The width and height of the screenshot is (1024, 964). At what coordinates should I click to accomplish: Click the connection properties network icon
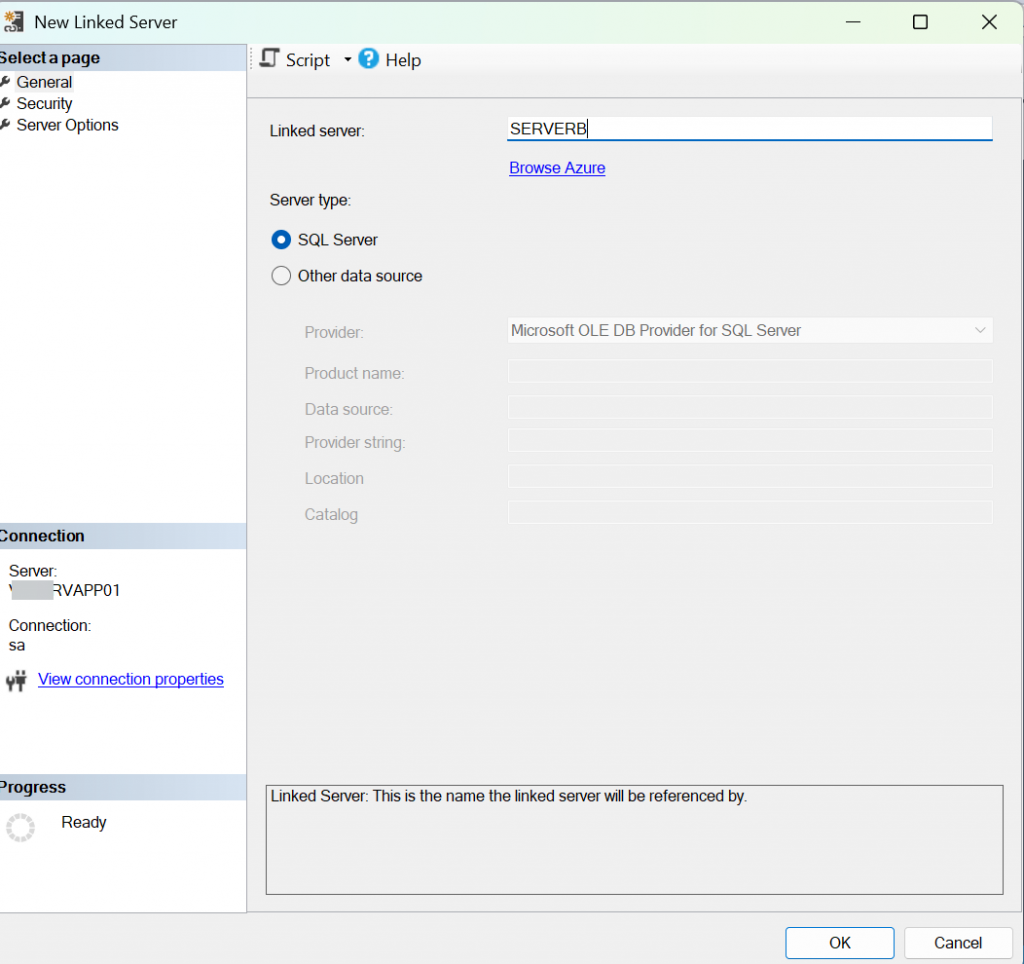(16, 681)
